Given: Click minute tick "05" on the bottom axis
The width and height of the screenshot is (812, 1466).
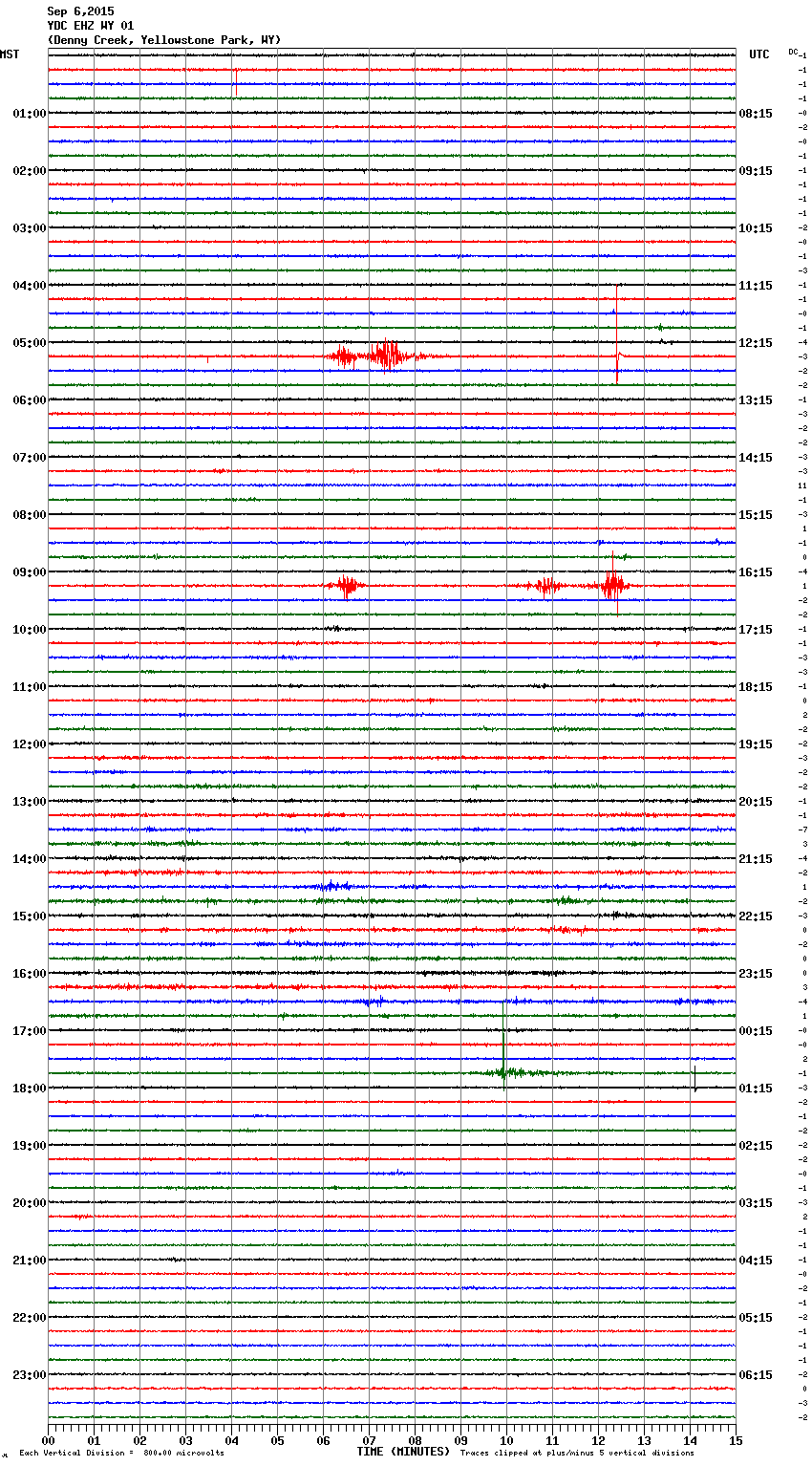Looking at the screenshot, I should pos(277,1440).
